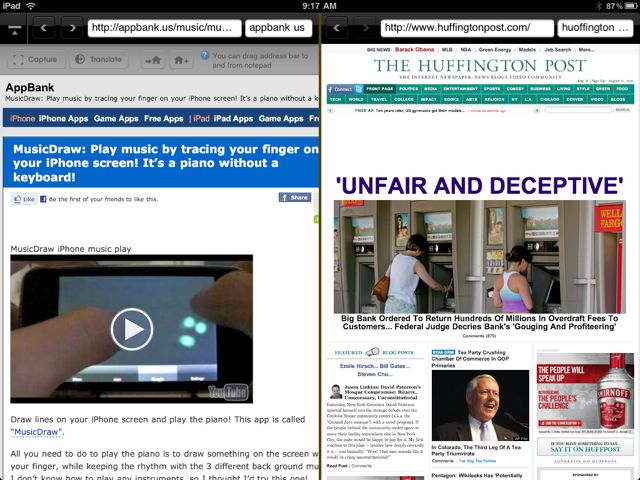Open Game Apps menu under iPad
Image resolution: width=640 pixels, height=480 pixels.
(x=281, y=119)
